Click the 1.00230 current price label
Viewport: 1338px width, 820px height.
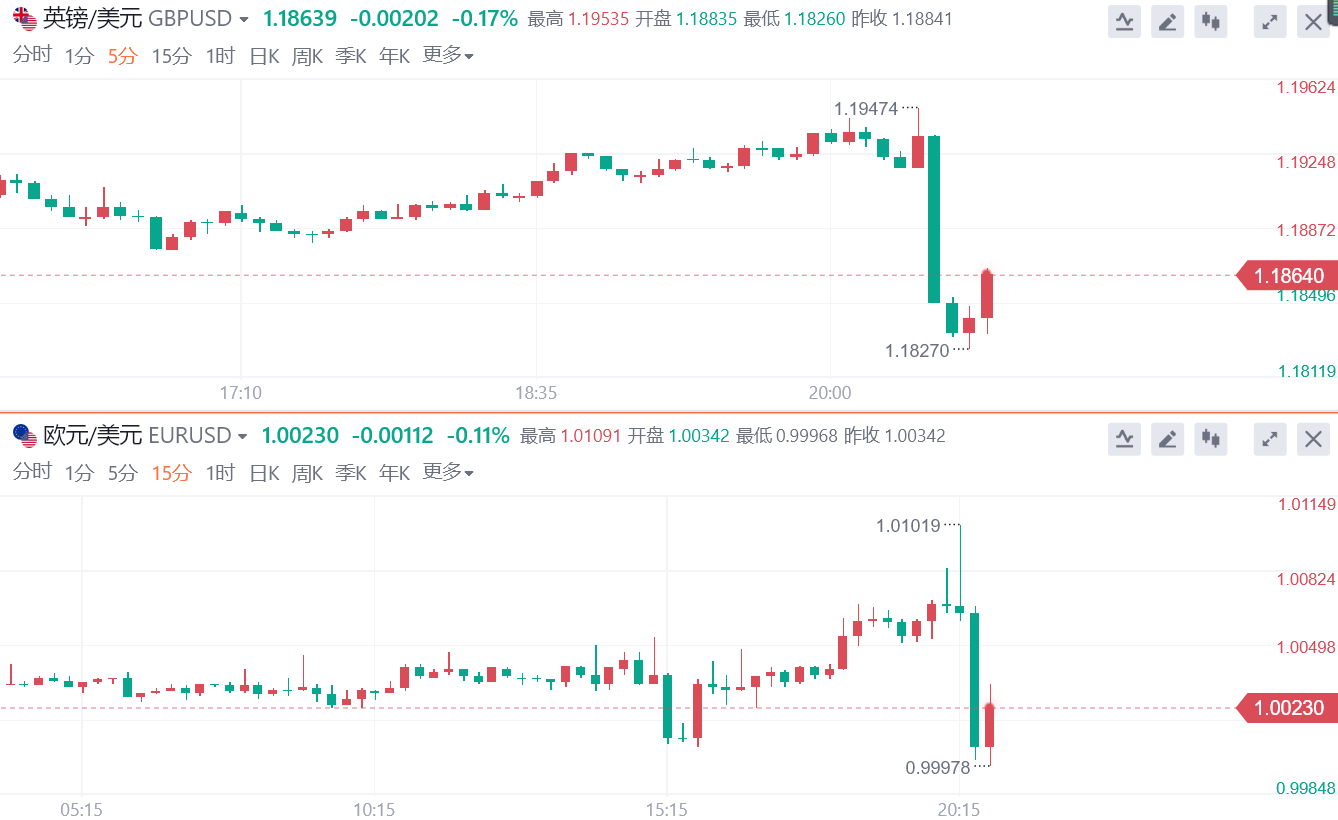(1289, 708)
